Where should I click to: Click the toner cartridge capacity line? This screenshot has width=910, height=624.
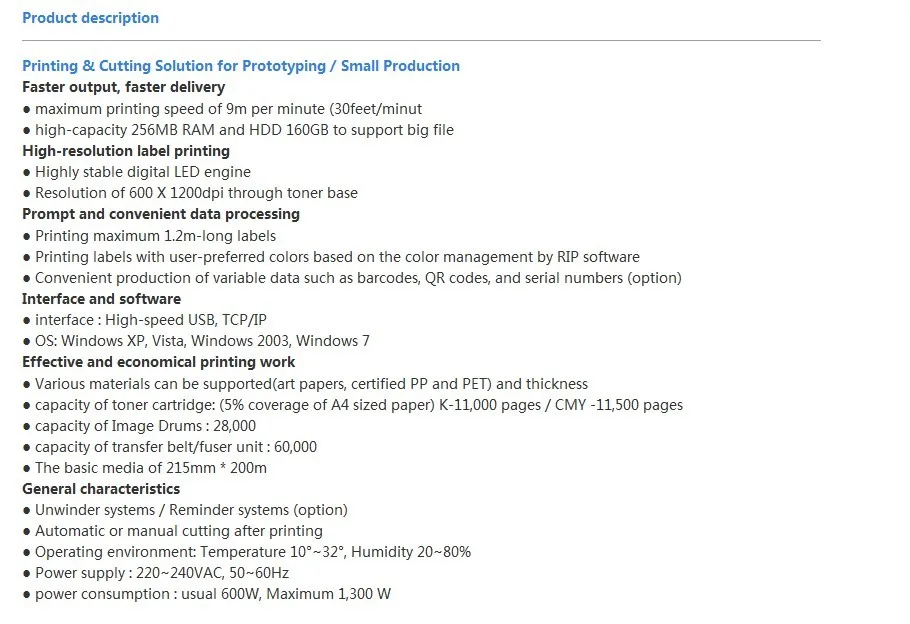pos(352,405)
